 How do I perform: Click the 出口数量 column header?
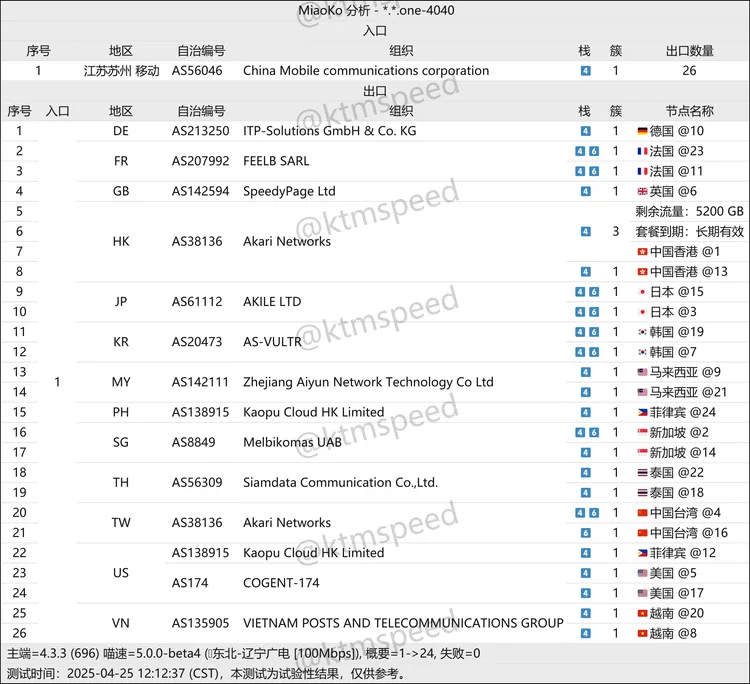(x=689, y=51)
